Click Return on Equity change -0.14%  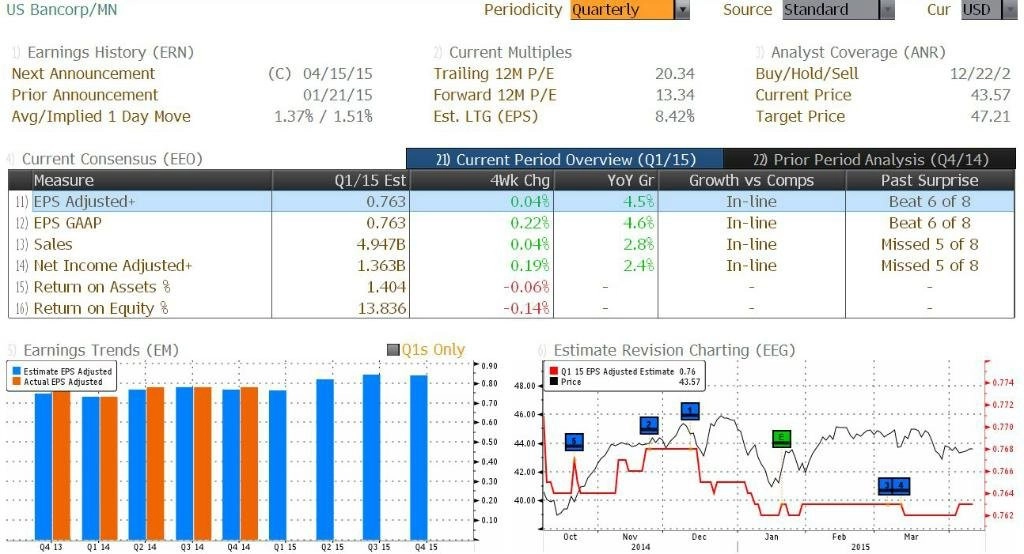pyautogui.click(x=526, y=308)
